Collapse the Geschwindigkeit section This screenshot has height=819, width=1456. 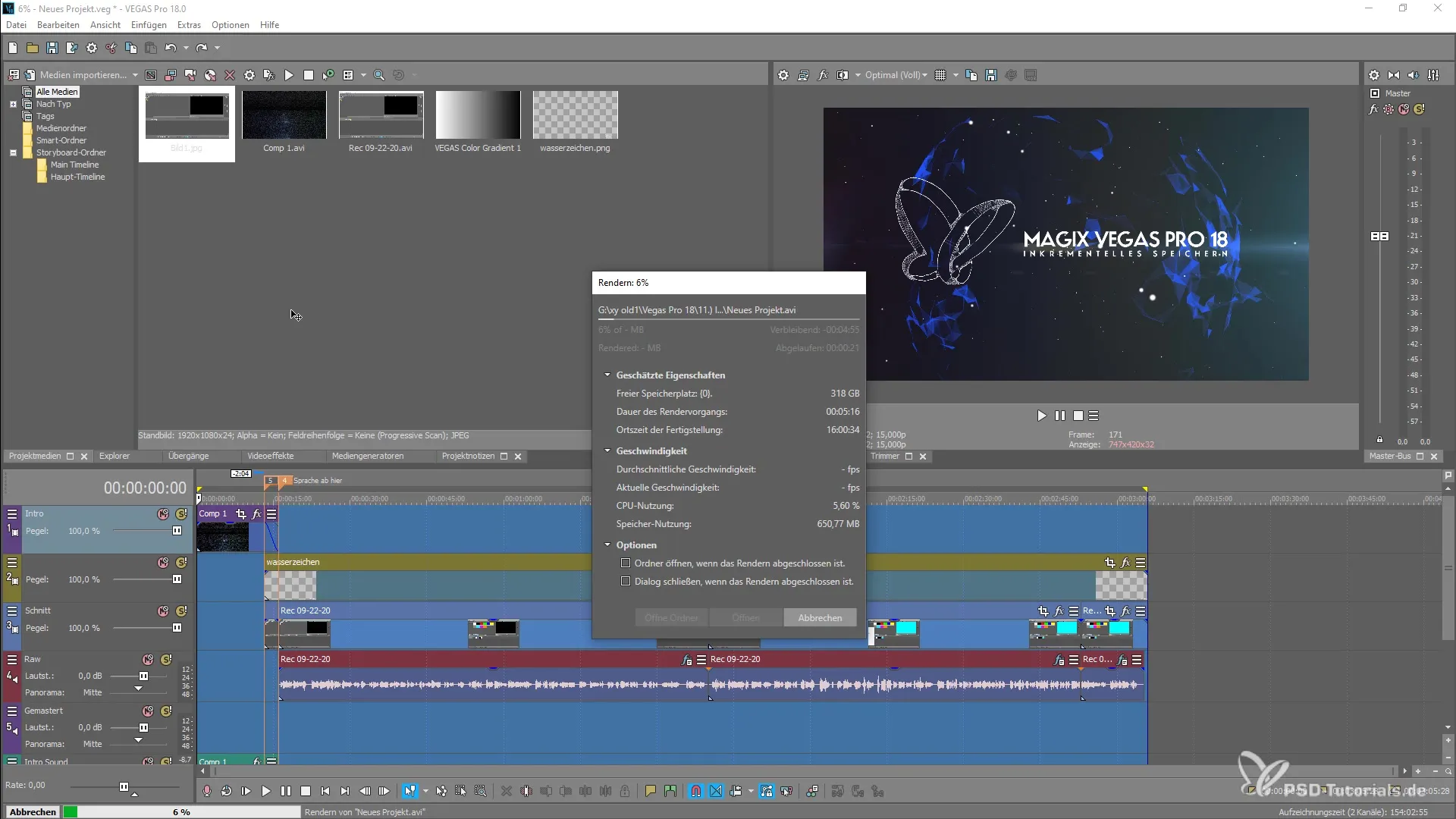[x=607, y=451]
